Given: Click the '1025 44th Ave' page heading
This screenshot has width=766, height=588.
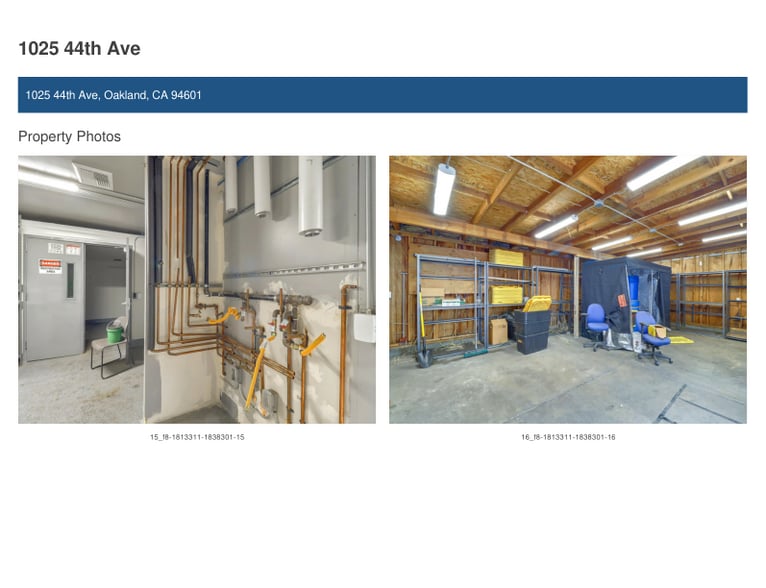Looking at the screenshot, I should (79, 48).
